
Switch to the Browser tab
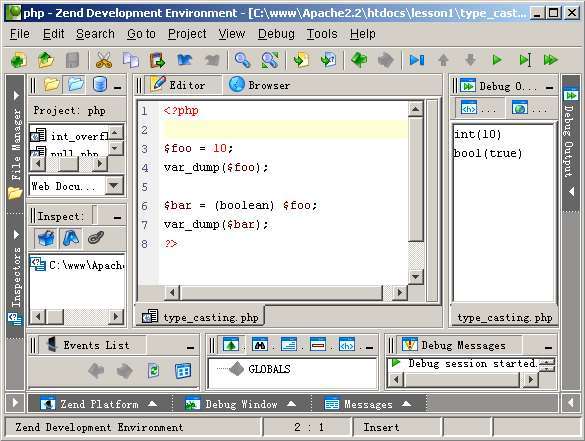260,85
